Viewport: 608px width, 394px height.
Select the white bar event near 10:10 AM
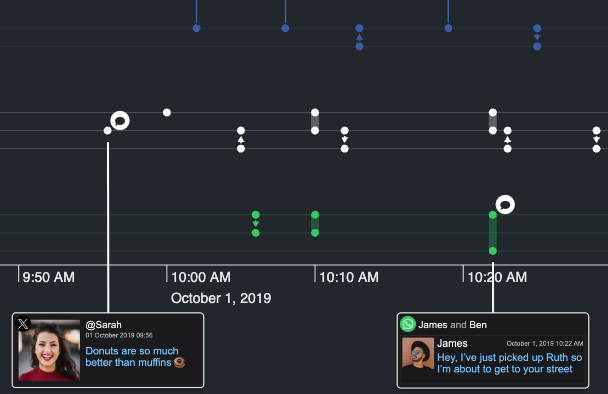[315, 121]
